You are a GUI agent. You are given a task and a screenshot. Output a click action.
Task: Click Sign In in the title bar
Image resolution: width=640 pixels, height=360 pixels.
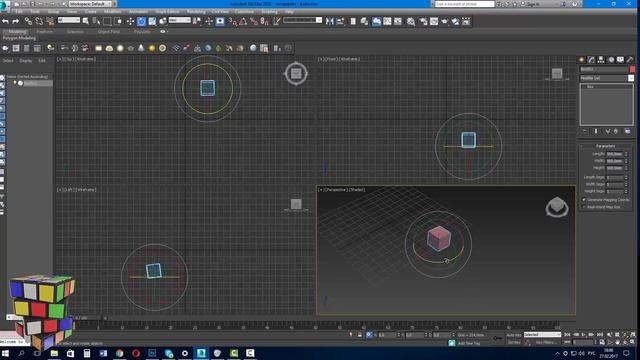(533, 4)
